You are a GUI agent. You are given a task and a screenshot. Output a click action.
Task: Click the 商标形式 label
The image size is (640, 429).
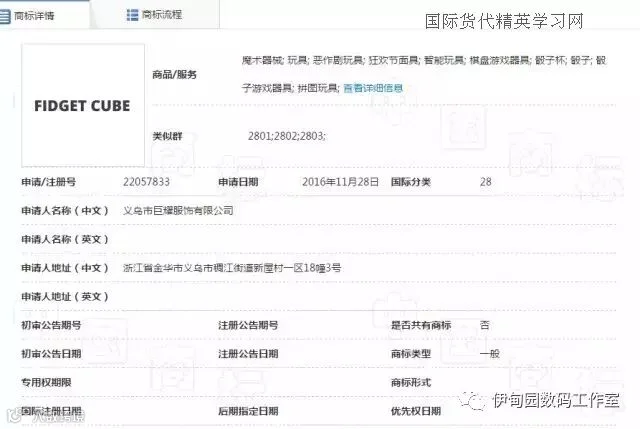click(x=411, y=382)
